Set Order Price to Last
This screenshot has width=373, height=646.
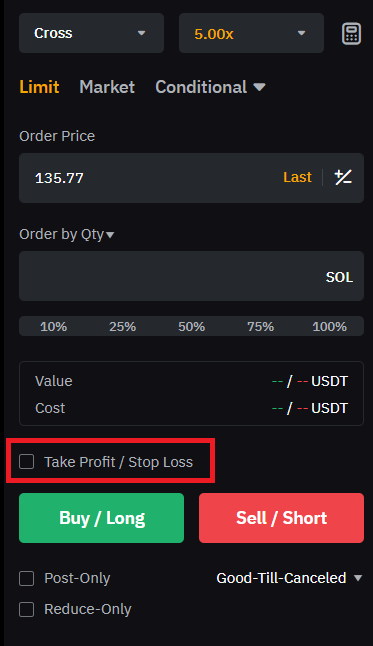tap(297, 177)
